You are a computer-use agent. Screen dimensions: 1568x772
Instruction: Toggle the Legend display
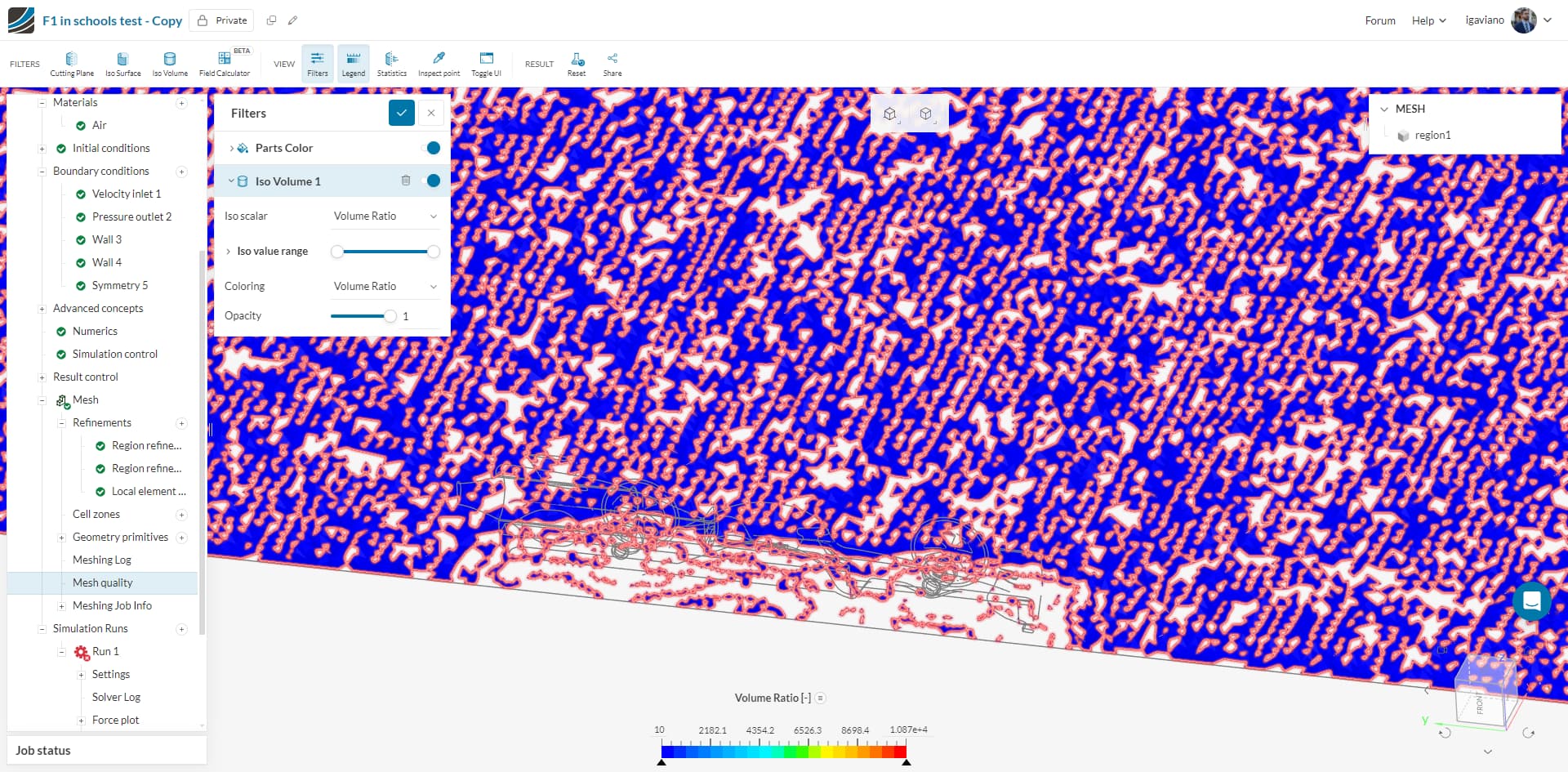pos(353,63)
